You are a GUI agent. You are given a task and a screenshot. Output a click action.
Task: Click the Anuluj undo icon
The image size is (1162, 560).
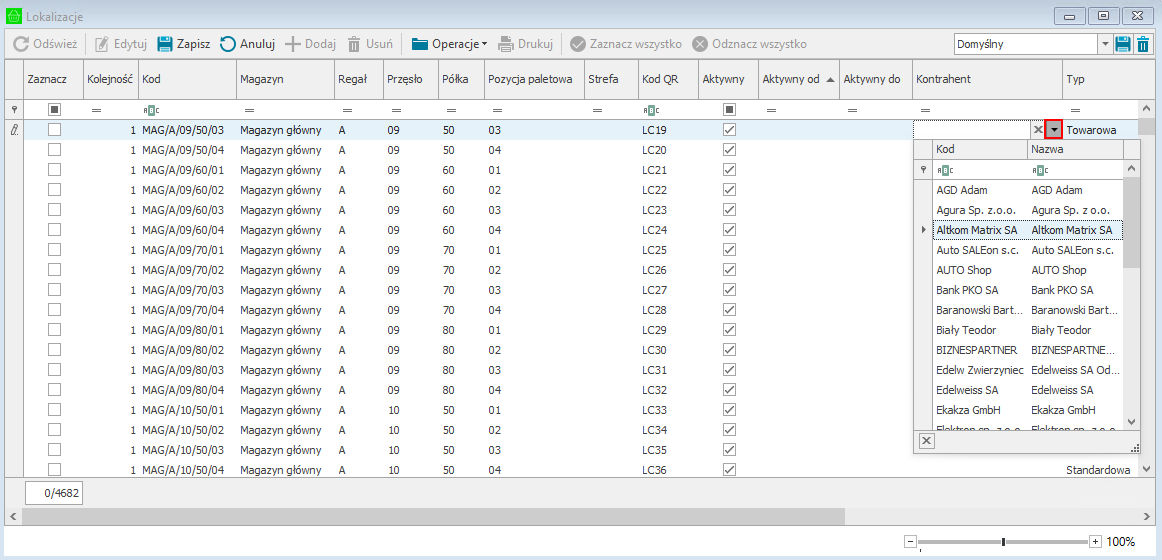point(228,44)
